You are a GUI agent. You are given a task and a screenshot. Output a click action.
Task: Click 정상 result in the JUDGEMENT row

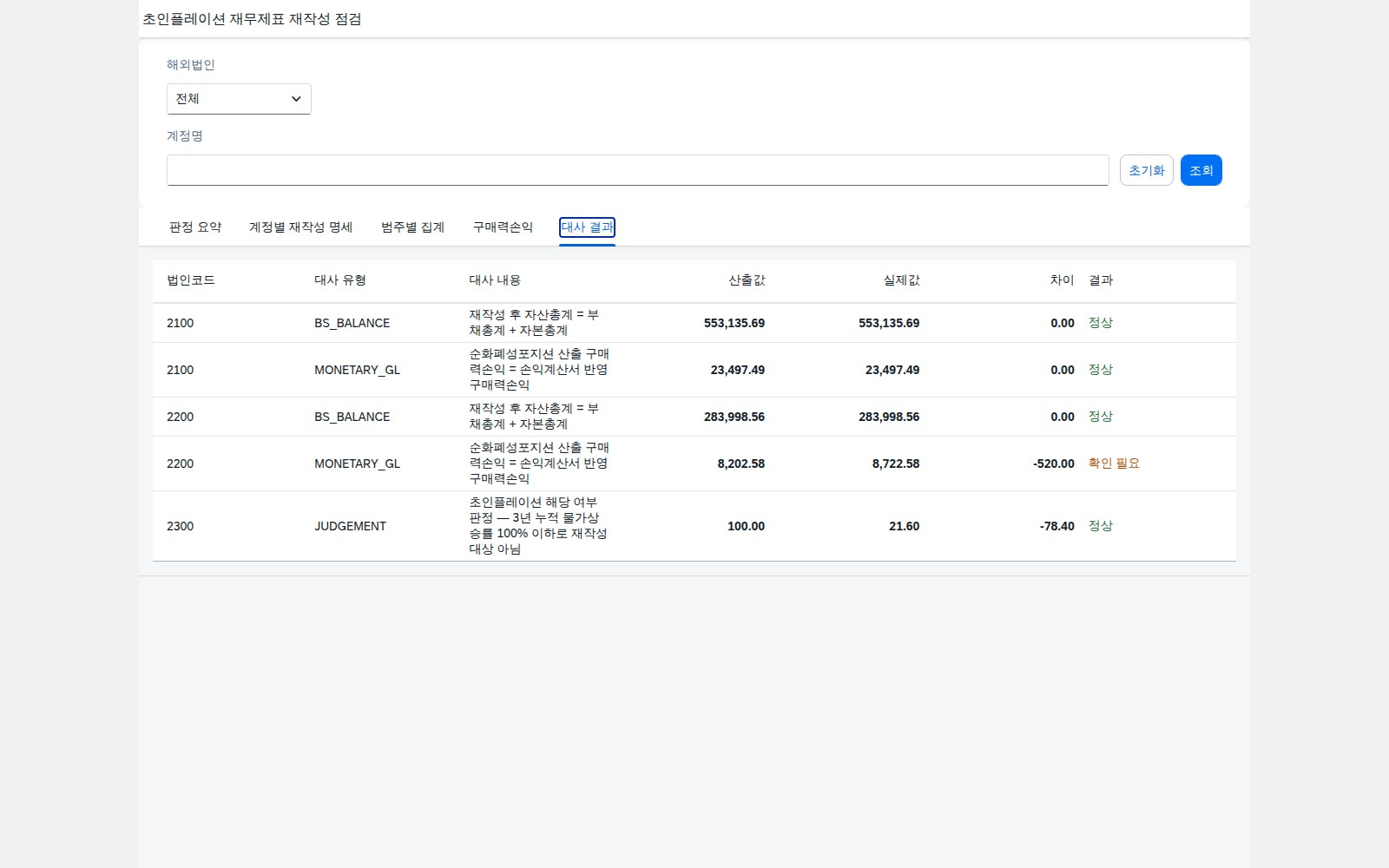[x=1101, y=526]
